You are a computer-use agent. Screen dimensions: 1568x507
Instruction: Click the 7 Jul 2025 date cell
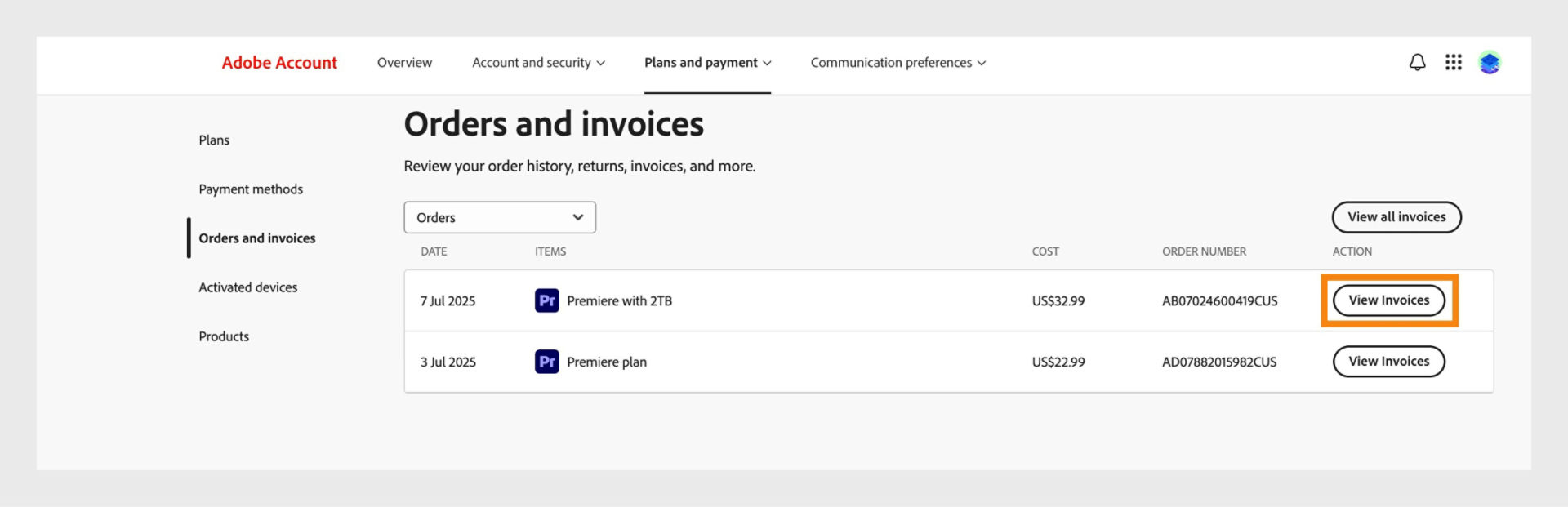coord(448,301)
